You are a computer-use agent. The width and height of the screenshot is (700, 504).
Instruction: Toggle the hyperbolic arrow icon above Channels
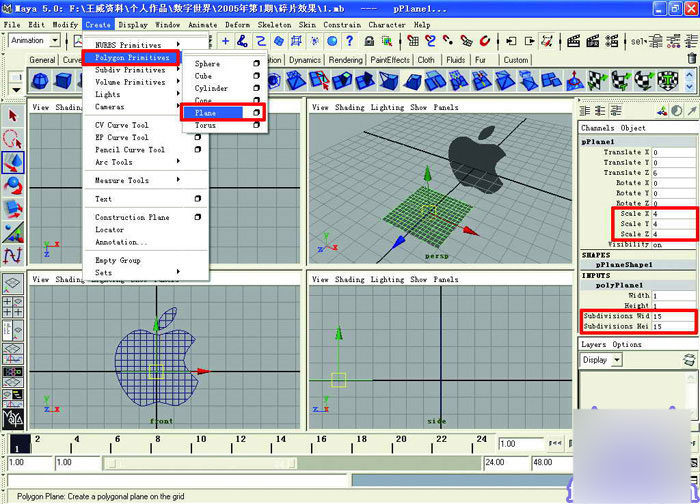[x=692, y=111]
